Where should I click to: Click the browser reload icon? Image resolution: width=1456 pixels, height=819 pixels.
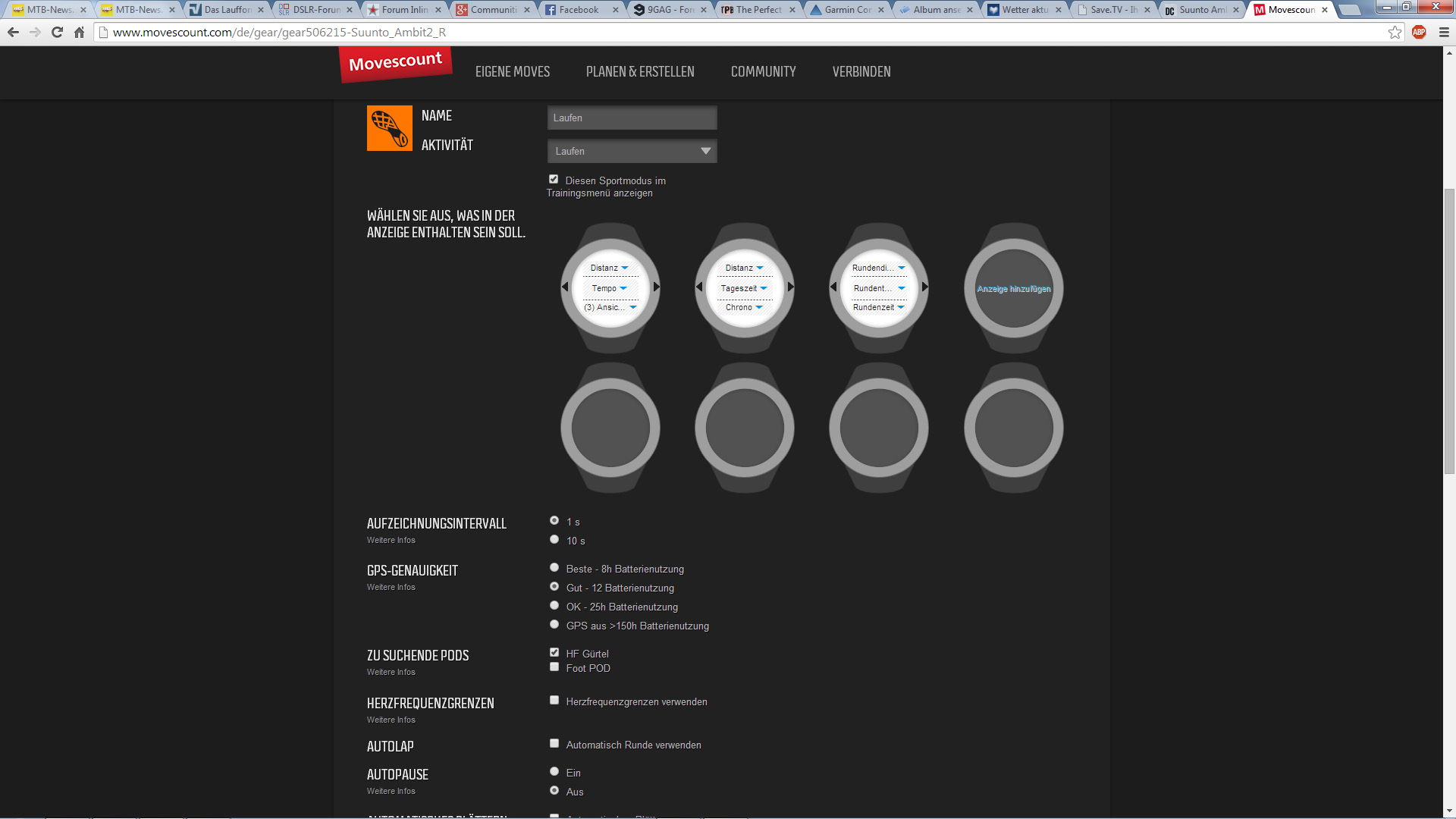(57, 32)
